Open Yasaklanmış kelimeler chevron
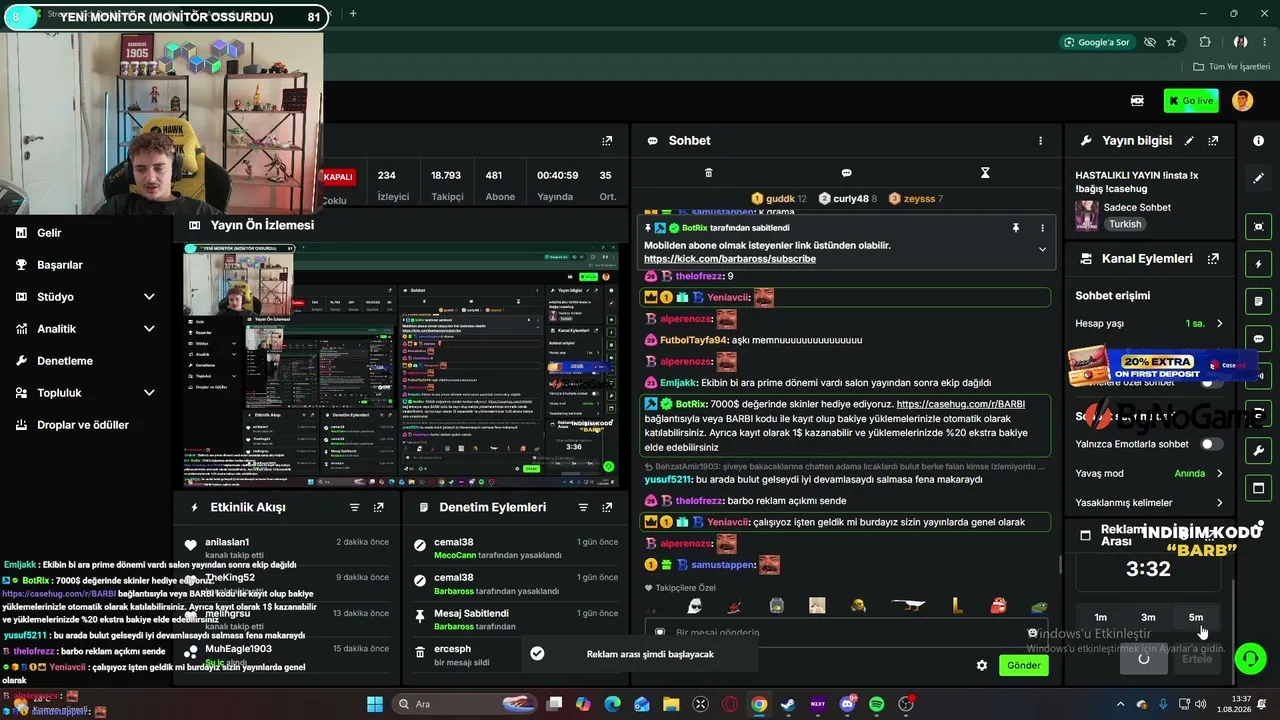The image size is (1280, 720). (1219, 502)
